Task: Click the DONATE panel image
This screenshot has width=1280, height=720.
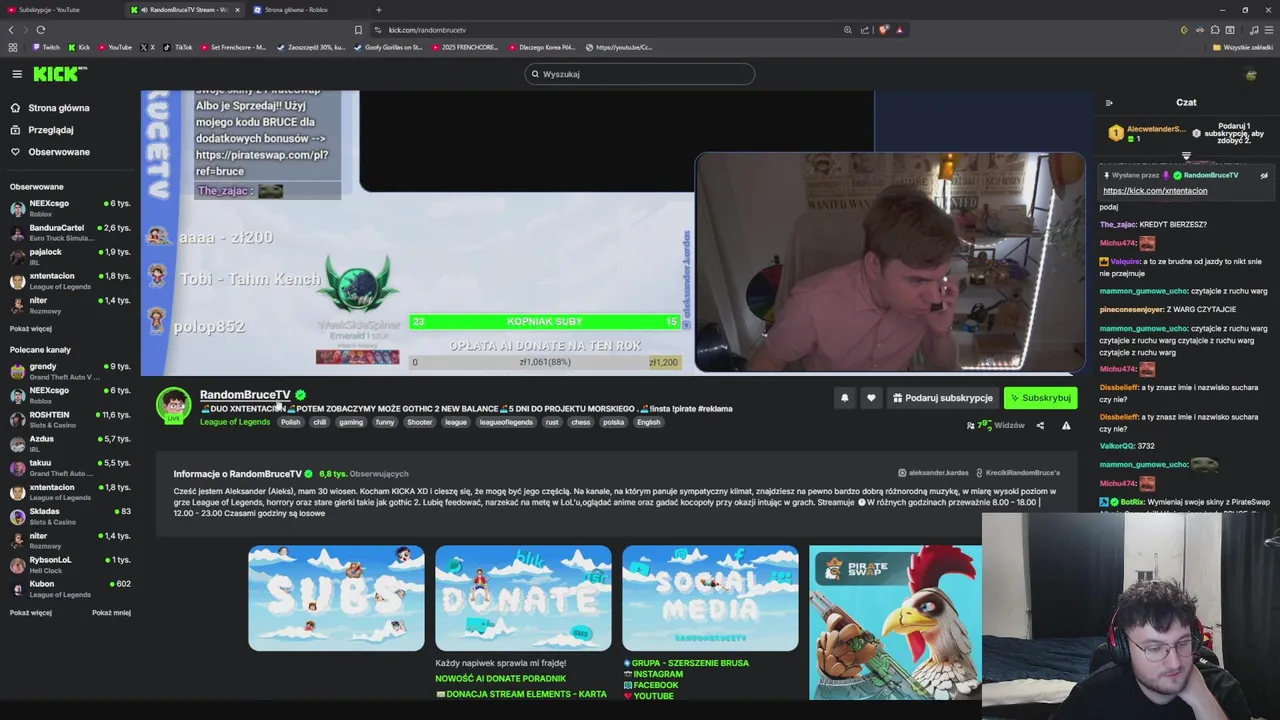Action: (x=523, y=598)
